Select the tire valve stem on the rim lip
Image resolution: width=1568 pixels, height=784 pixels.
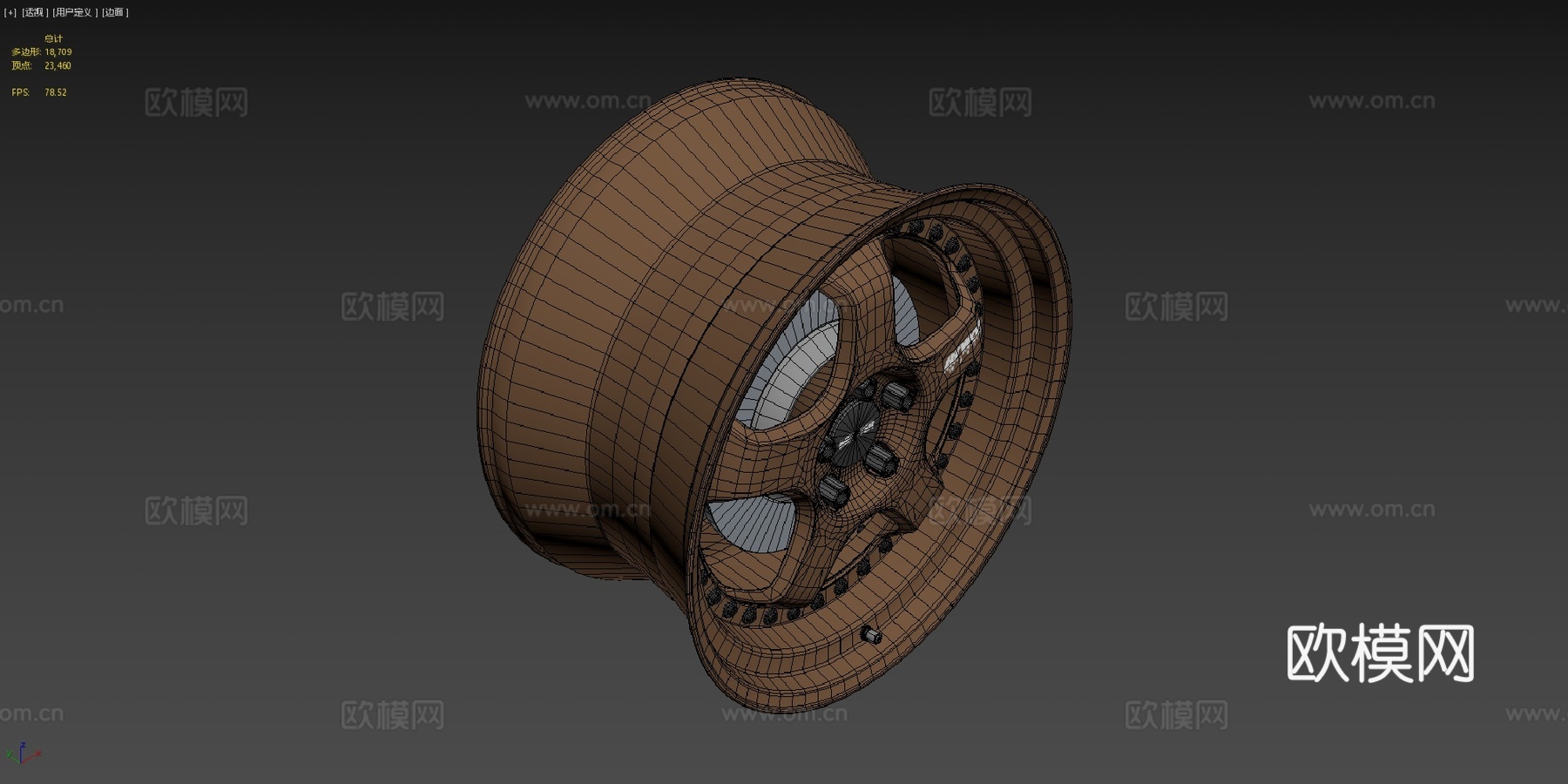[x=871, y=635]
